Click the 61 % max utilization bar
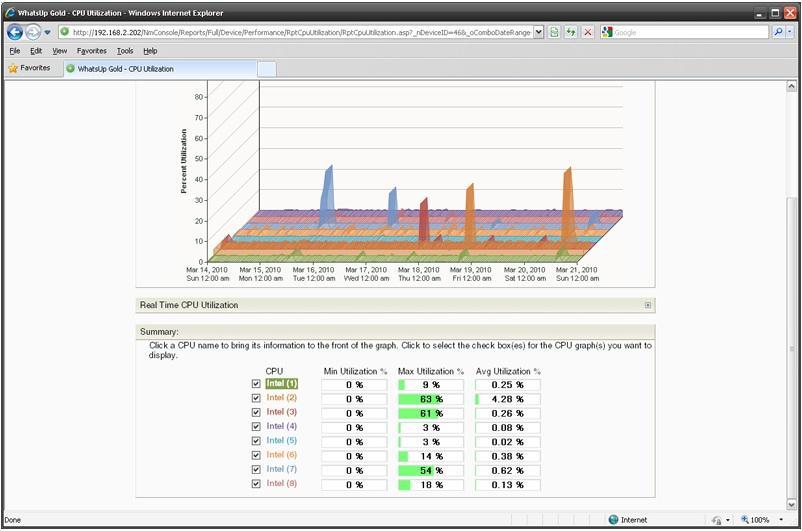The height and width of the screenshot is (531, 802). click(431, 413)
